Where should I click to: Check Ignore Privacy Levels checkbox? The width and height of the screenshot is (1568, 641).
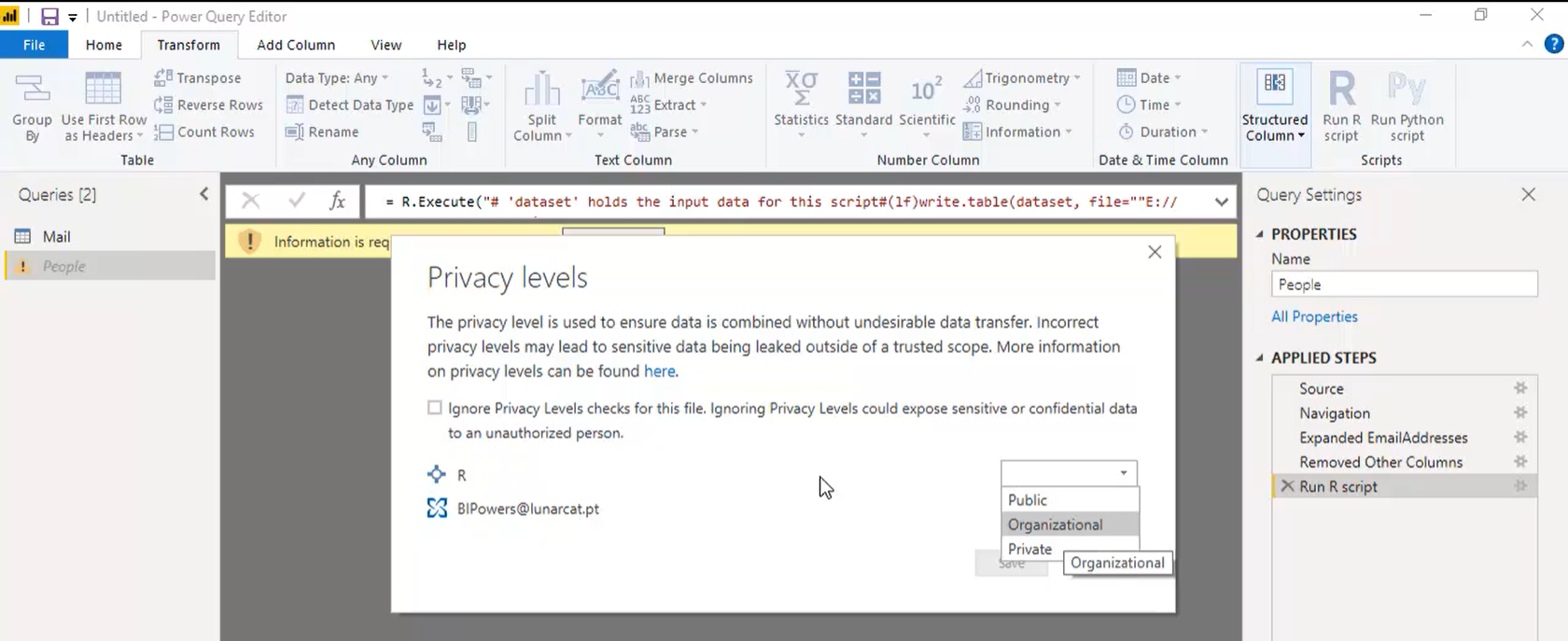click(434, 408)
